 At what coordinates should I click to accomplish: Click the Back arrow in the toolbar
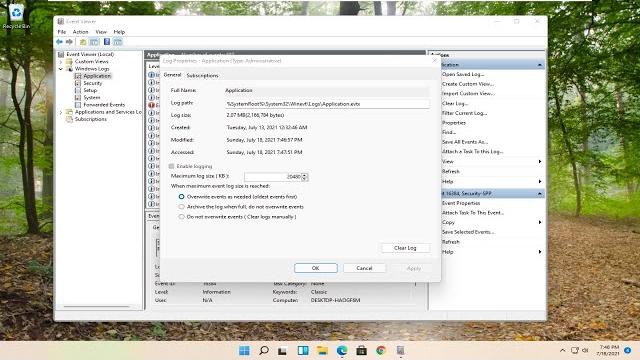[x=60, y=42]
